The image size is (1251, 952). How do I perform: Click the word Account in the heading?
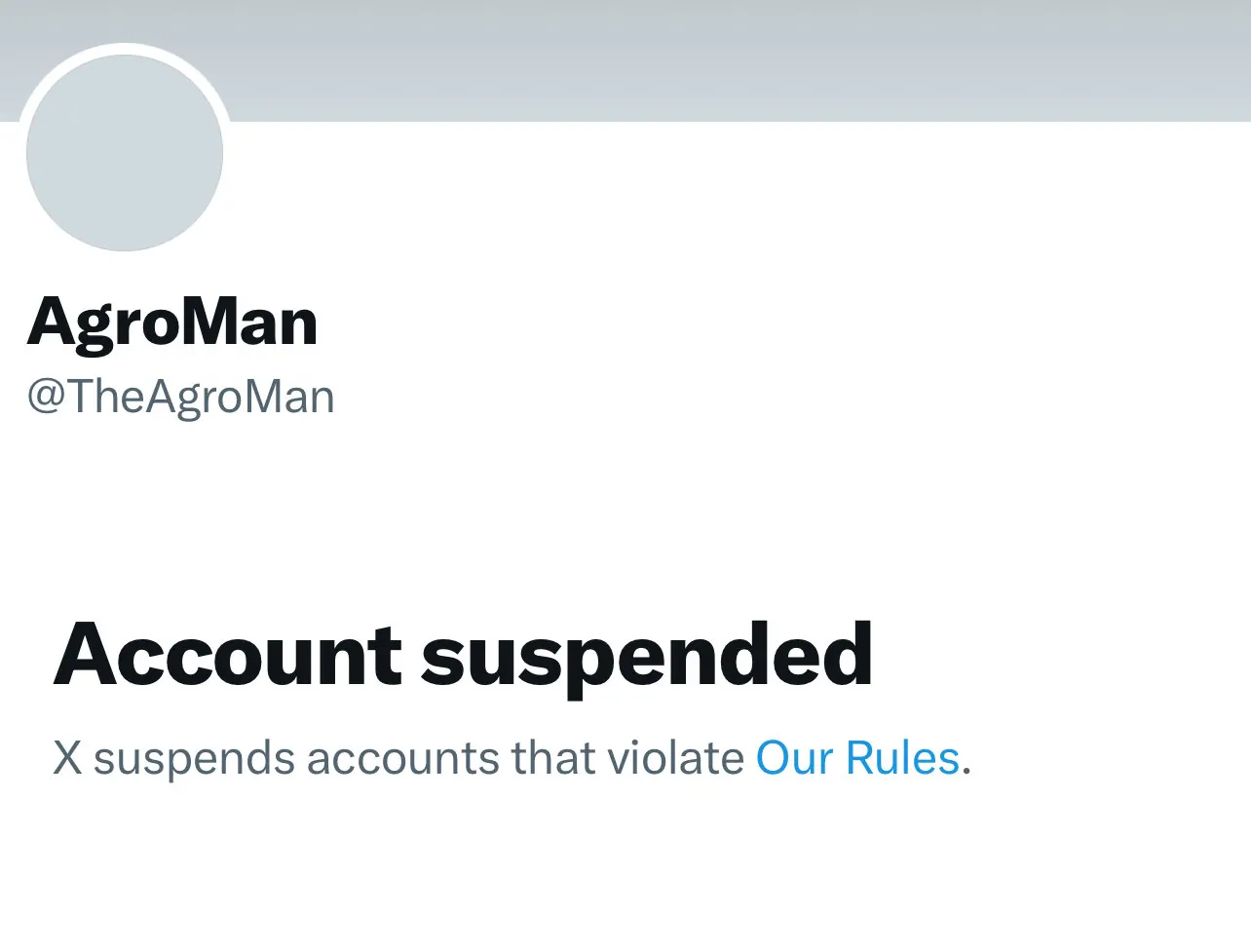pos(226,655)
